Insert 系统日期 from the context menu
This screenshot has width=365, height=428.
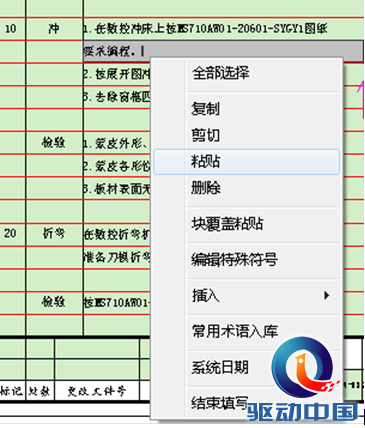220,367
